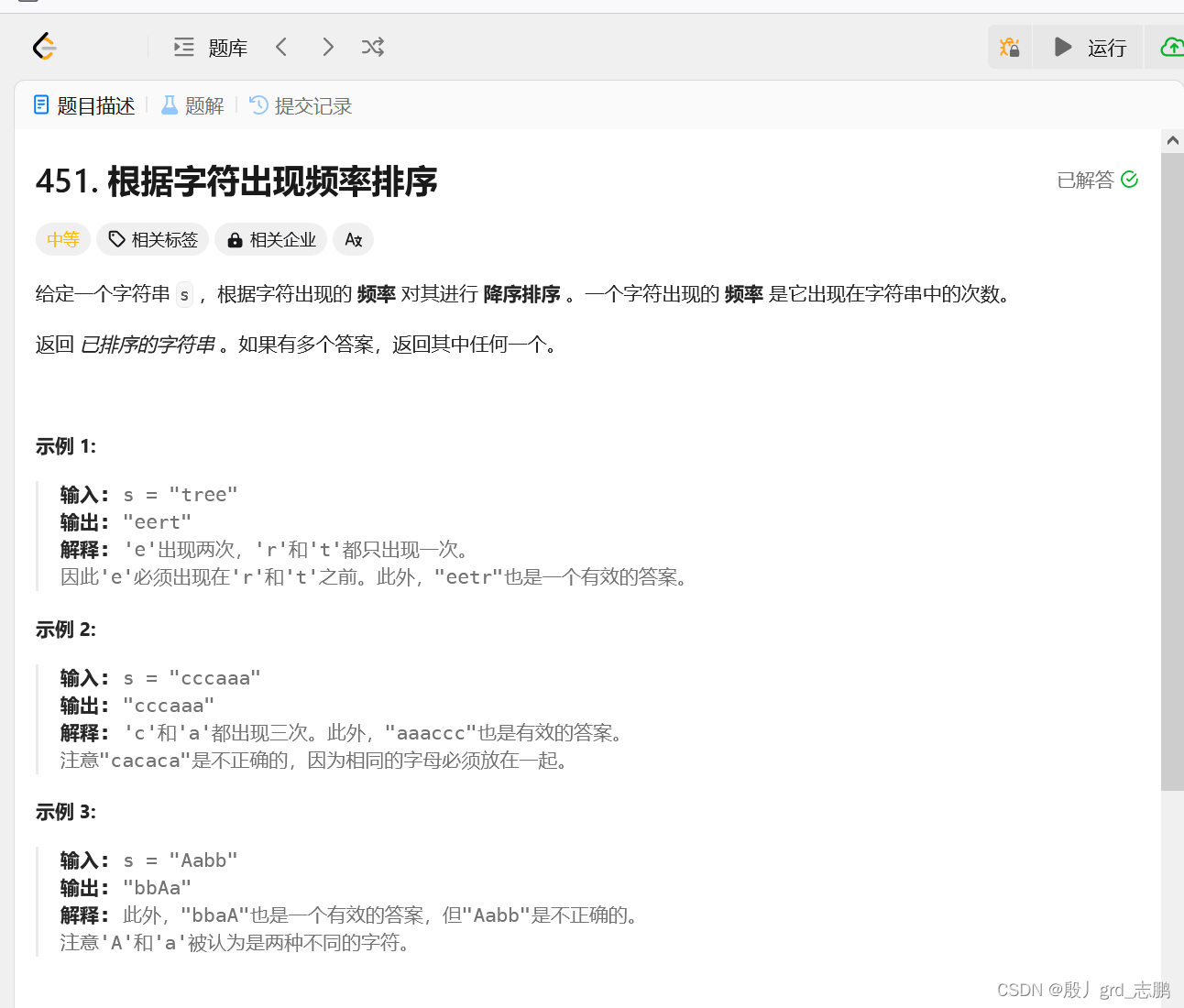Click the scrollbar up arrow

[1172, 140]
